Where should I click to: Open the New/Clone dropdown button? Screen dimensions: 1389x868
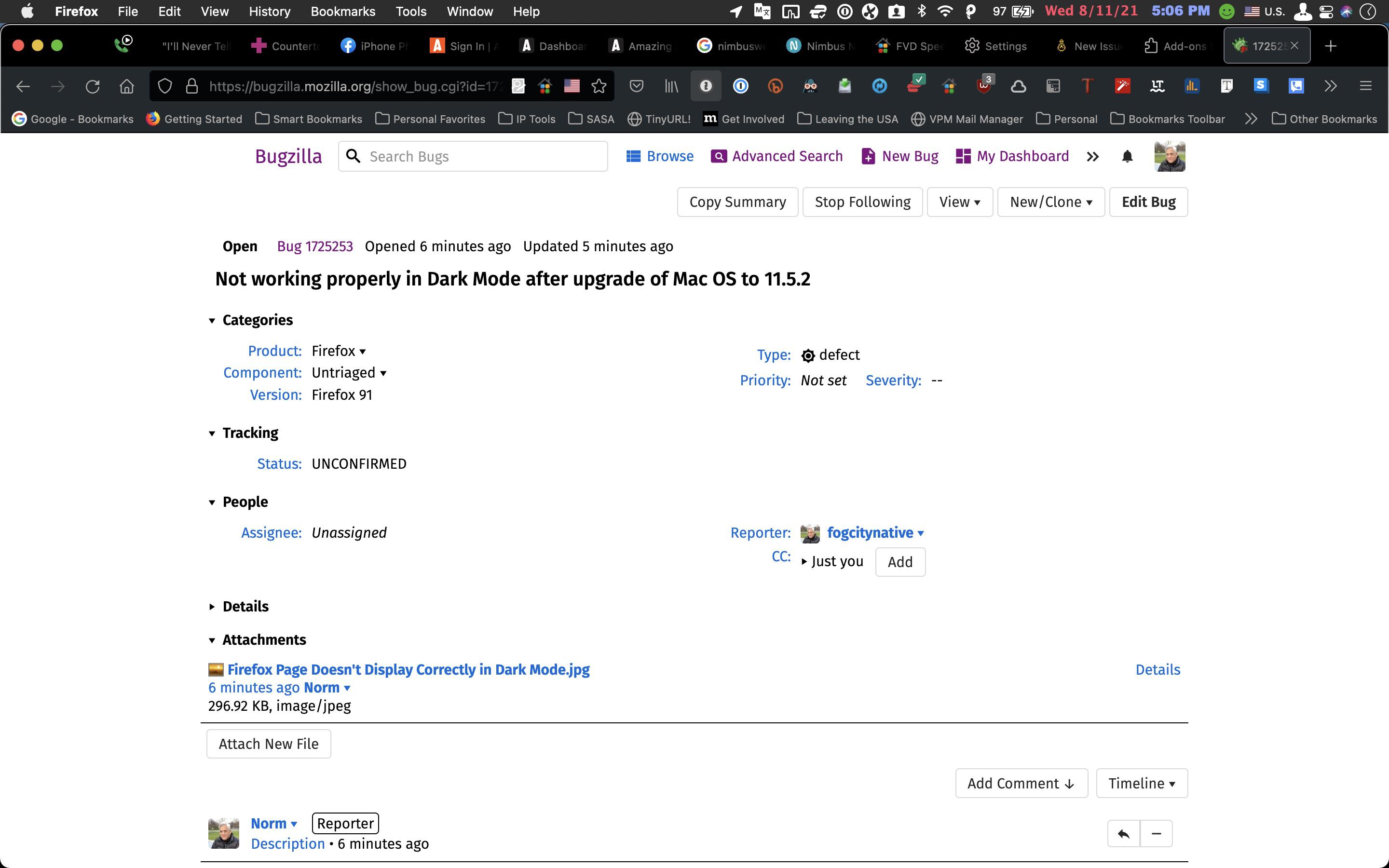tap(1051, 202)
